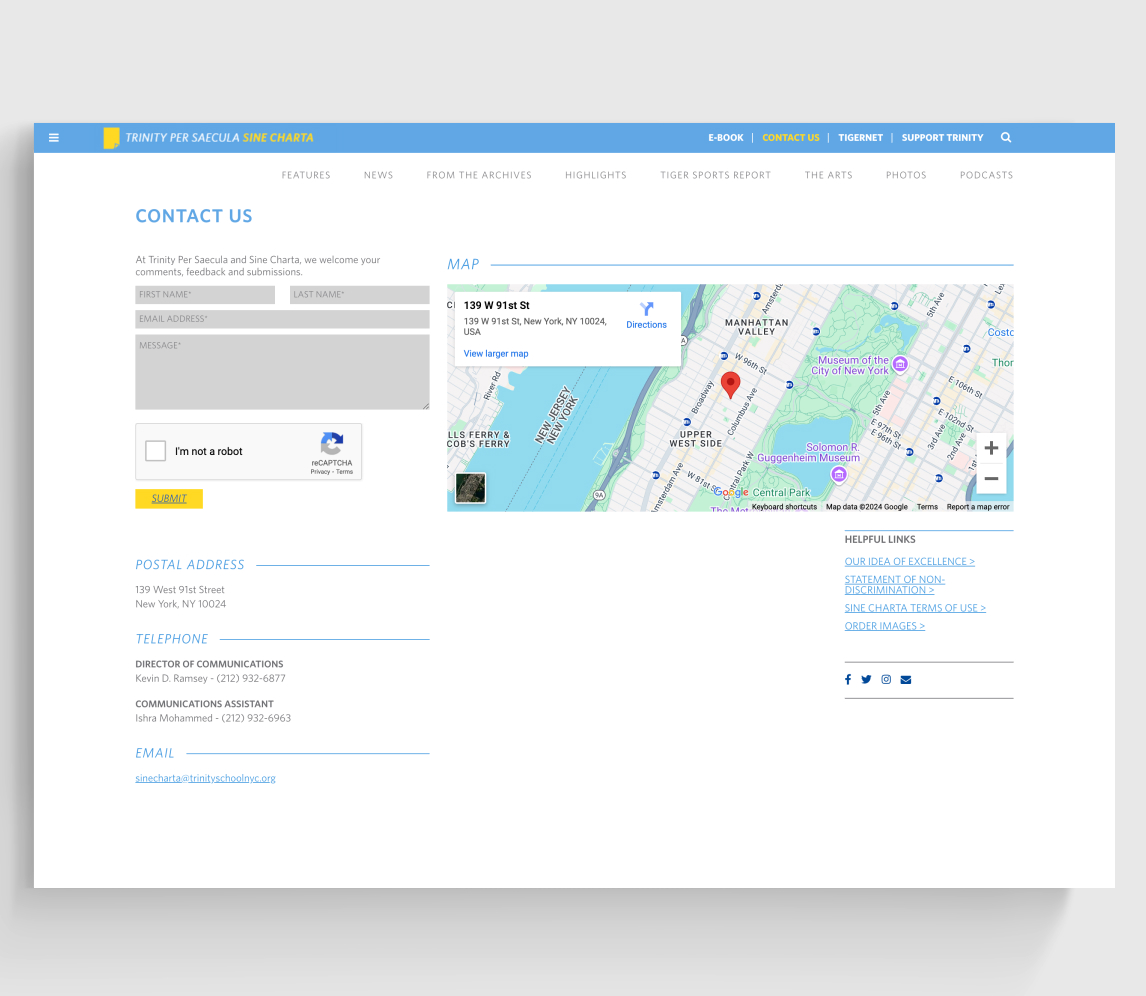Click the envelope email icon
1146x996 pixels.
pos(906,680)
